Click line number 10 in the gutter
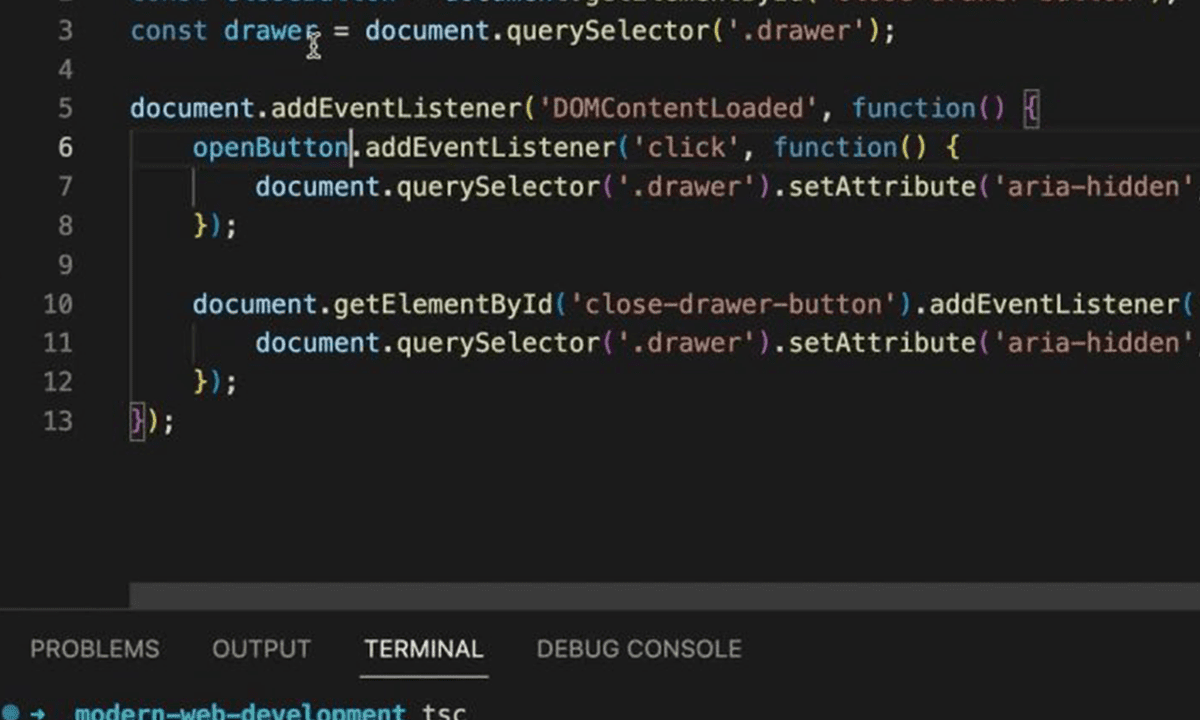 [x=57, y=304]
